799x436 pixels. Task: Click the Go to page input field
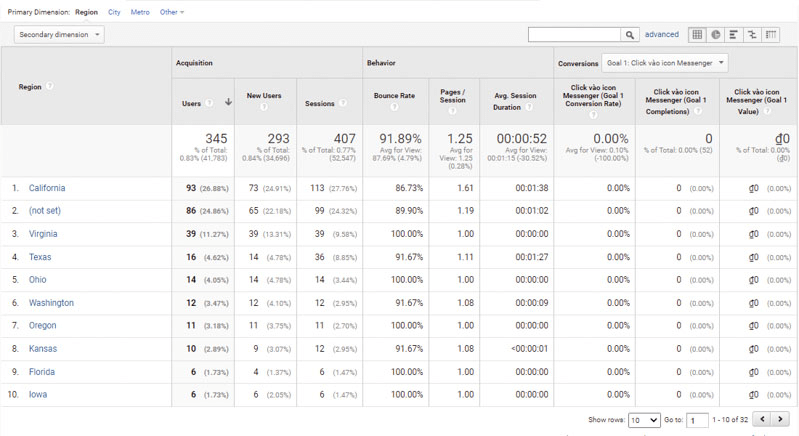click(697, 420)
